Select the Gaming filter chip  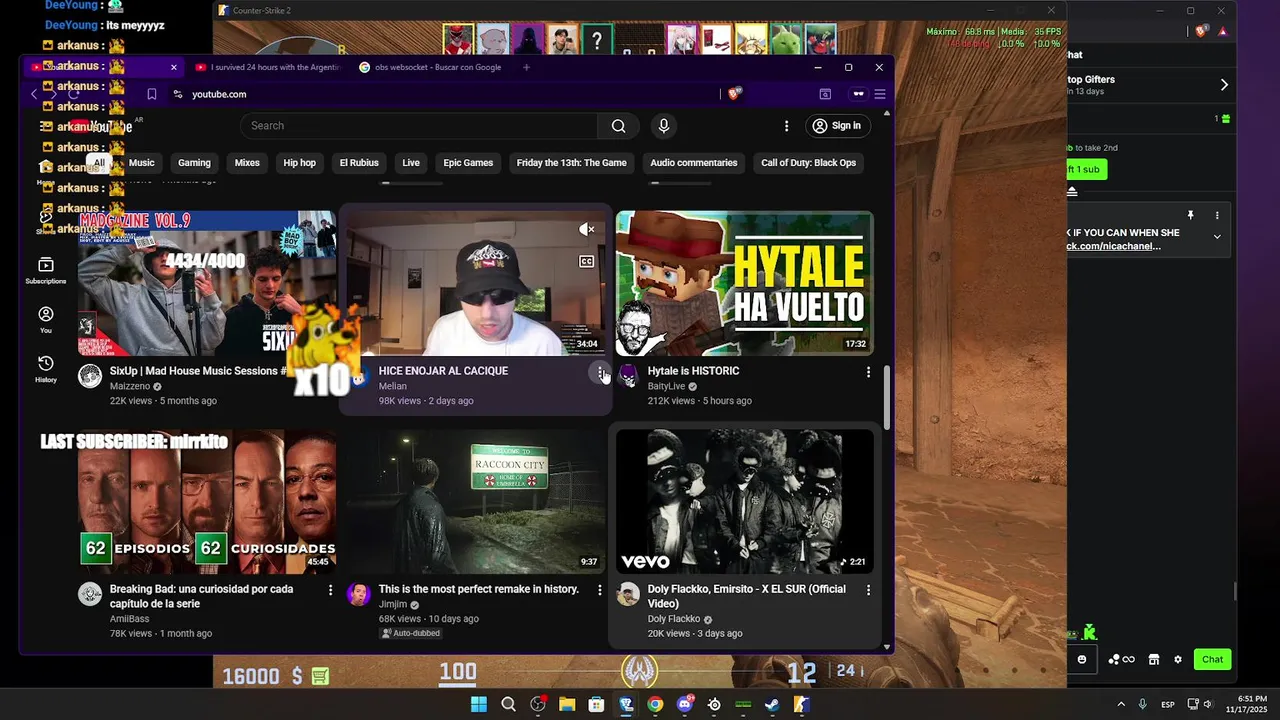(x=194, y=163)
